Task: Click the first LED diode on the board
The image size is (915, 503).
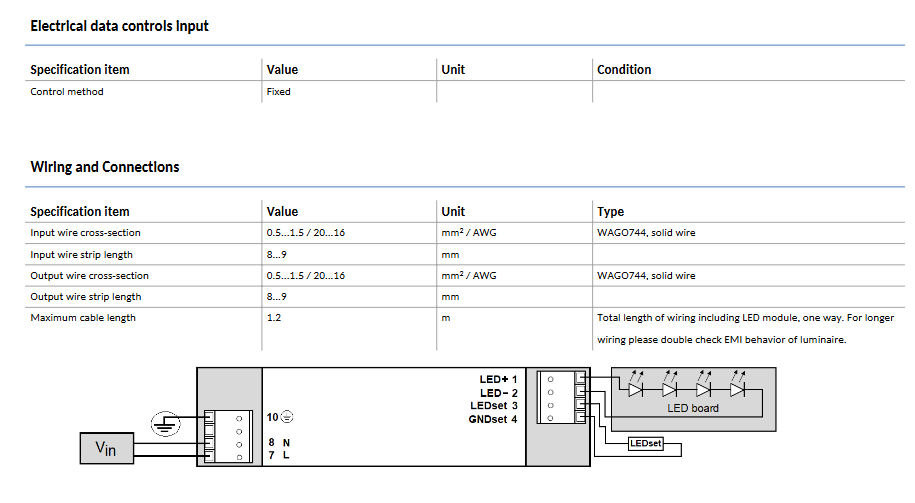Action: (x=635, y=389)
